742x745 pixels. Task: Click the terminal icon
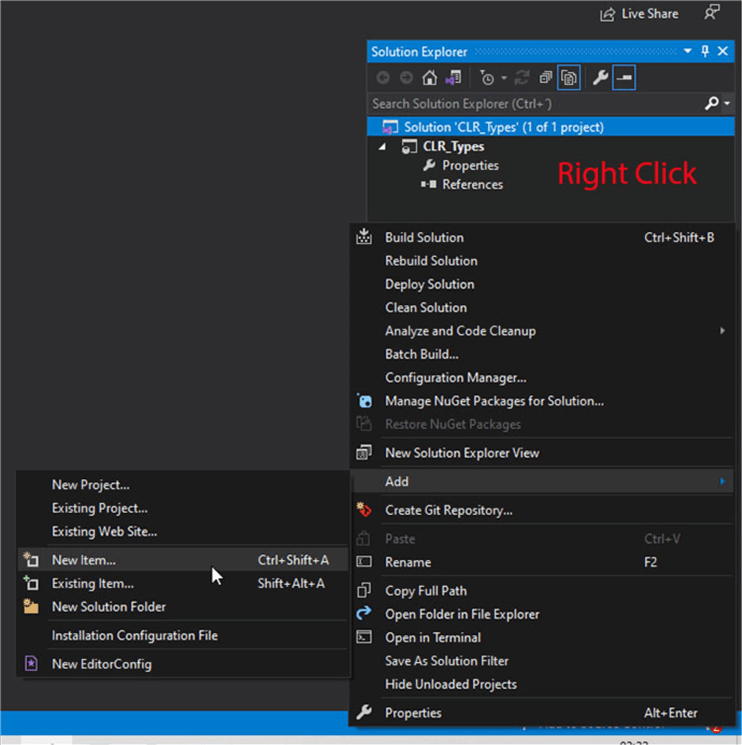(364, 637)
